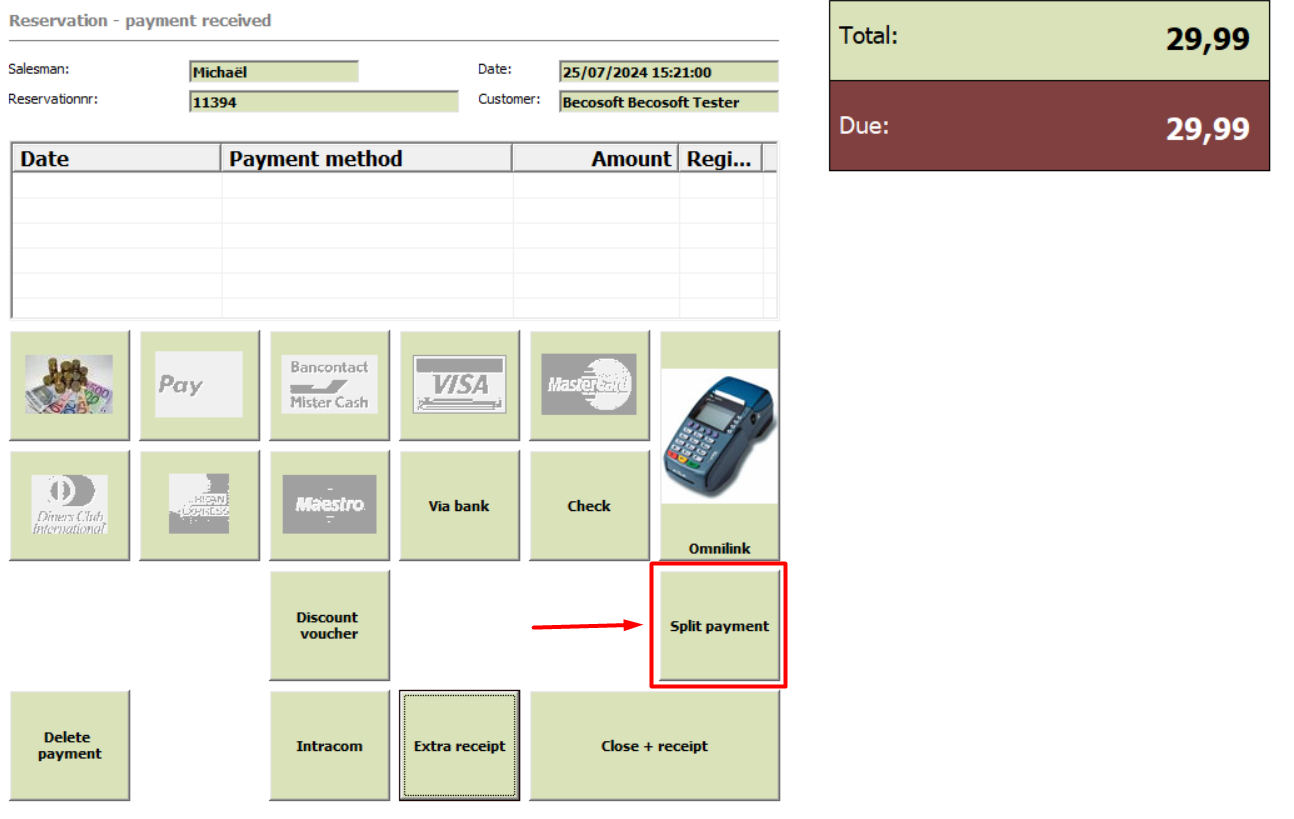
Task: Pay with Bancontact Mister Cash
Action: (x=330, y=385)
